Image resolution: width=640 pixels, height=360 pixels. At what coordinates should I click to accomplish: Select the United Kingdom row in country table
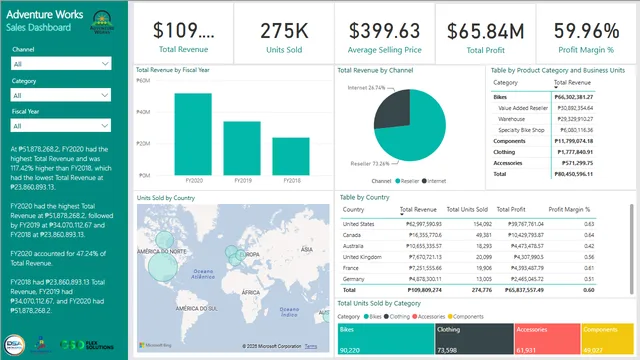[468, 257]
